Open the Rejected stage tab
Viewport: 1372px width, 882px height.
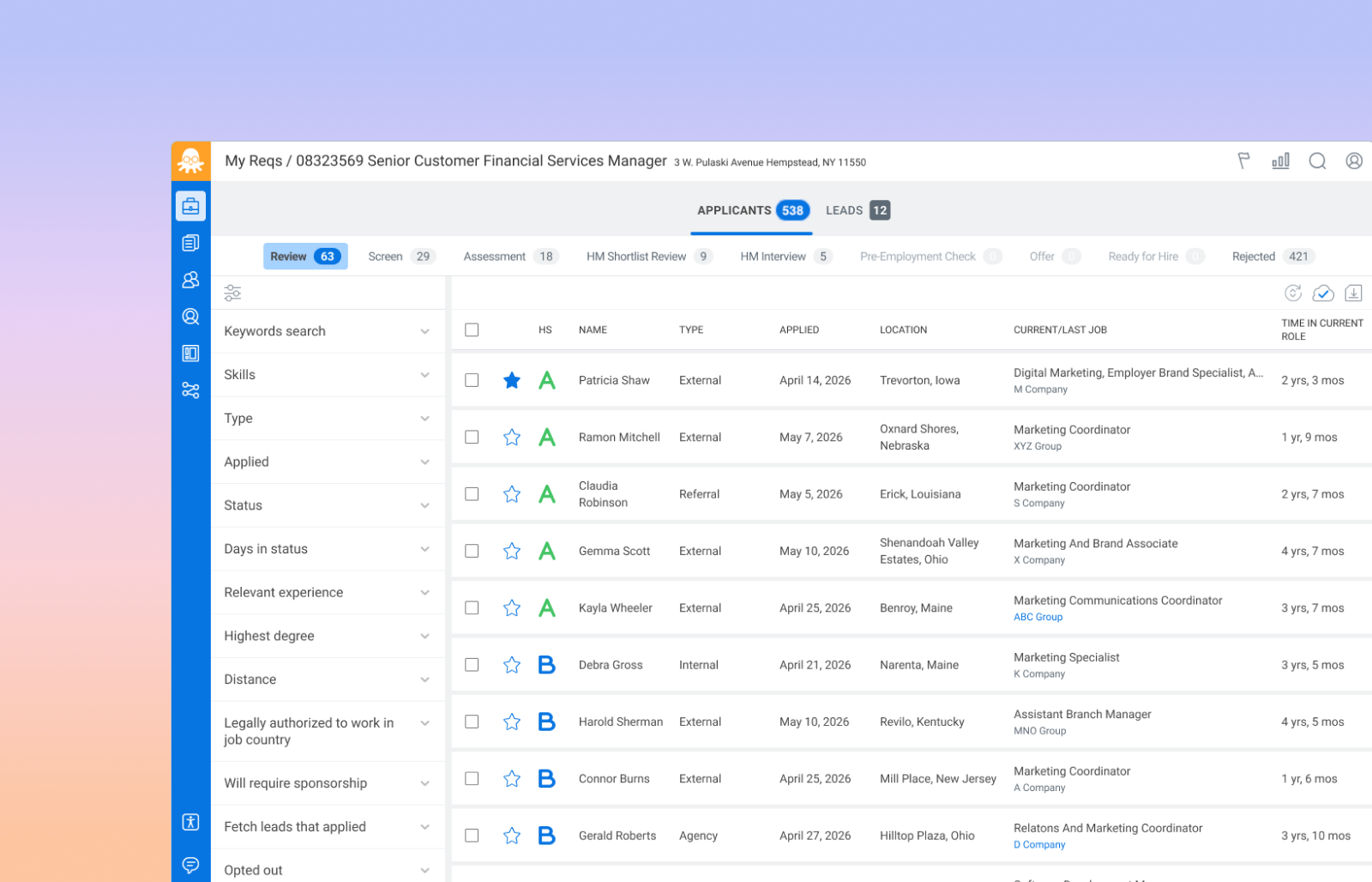pos(1273,257)
